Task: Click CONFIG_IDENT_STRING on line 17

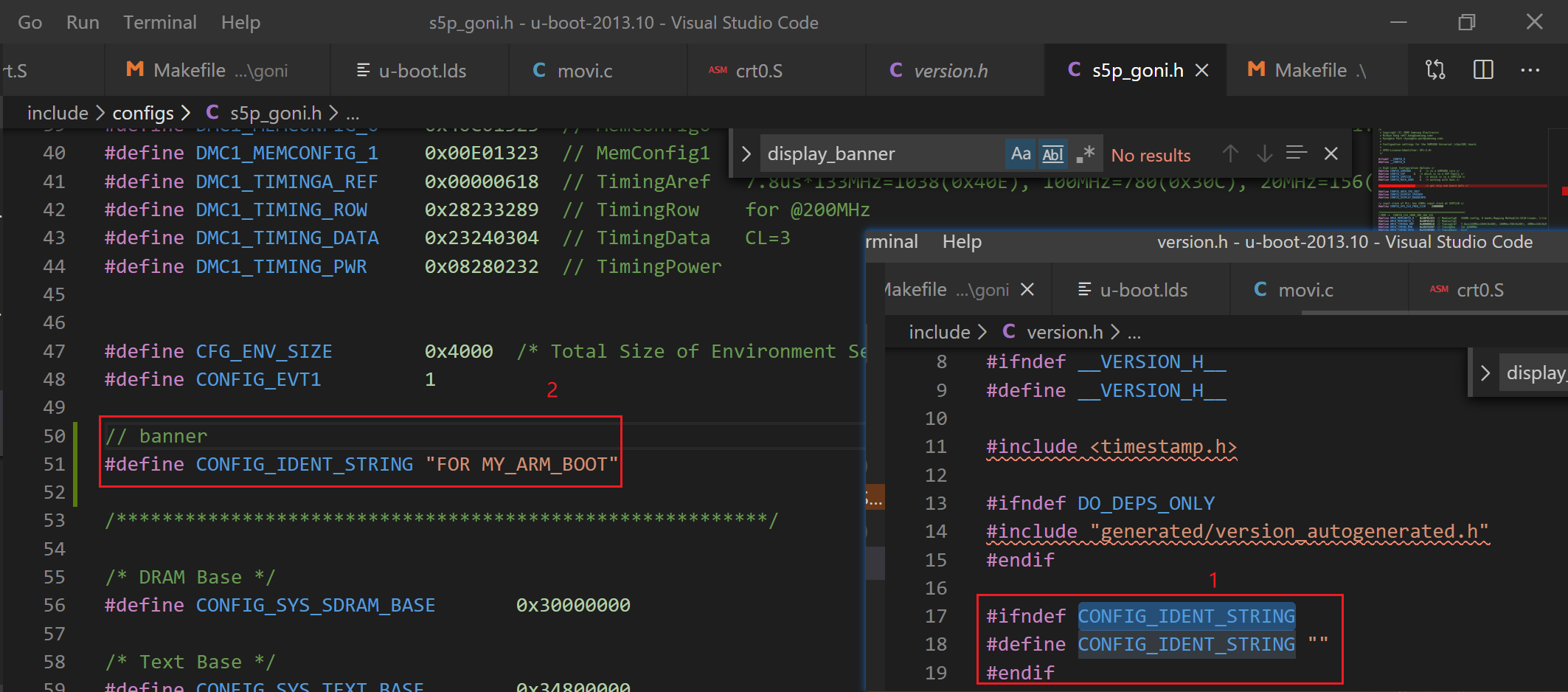Action: (x=1187, y=616)
